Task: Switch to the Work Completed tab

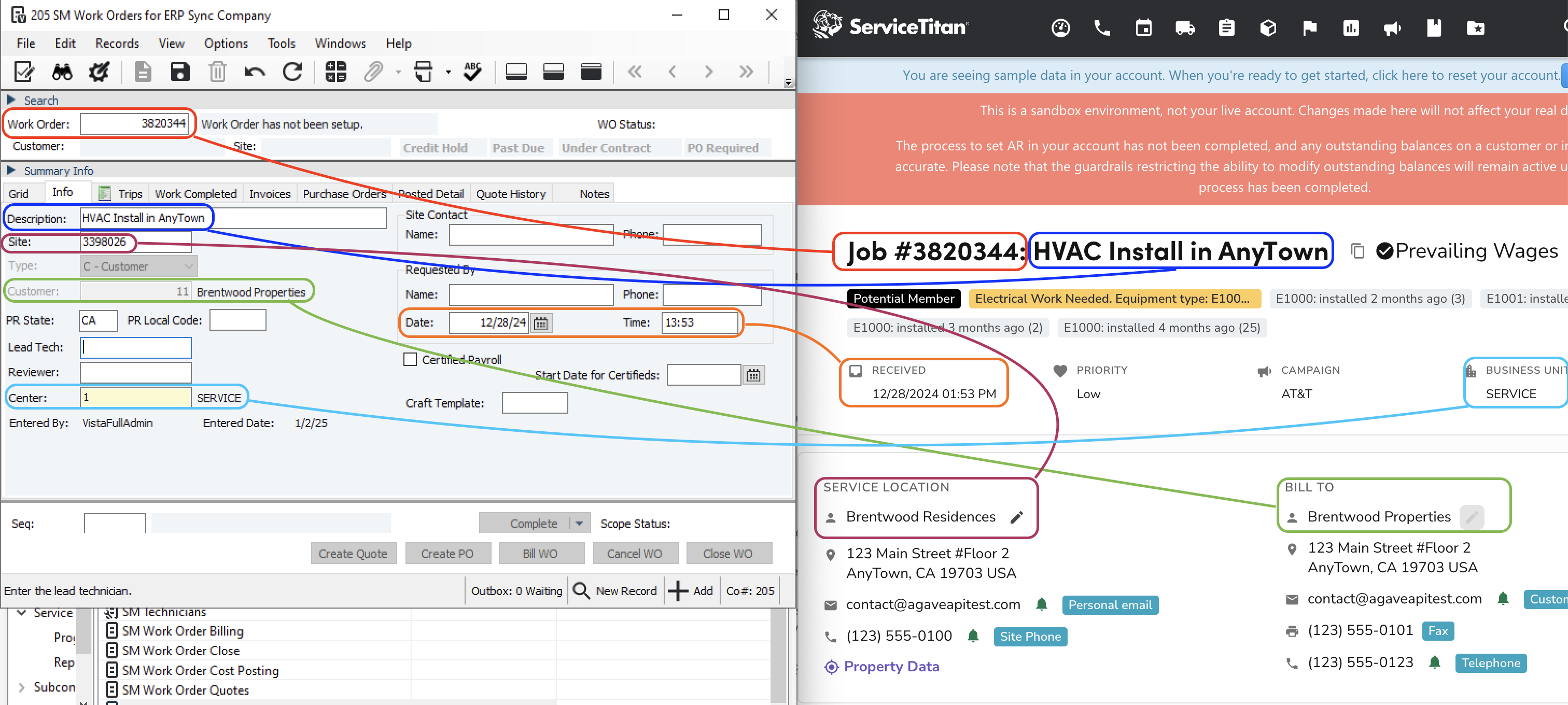Action: coord(195,193)
